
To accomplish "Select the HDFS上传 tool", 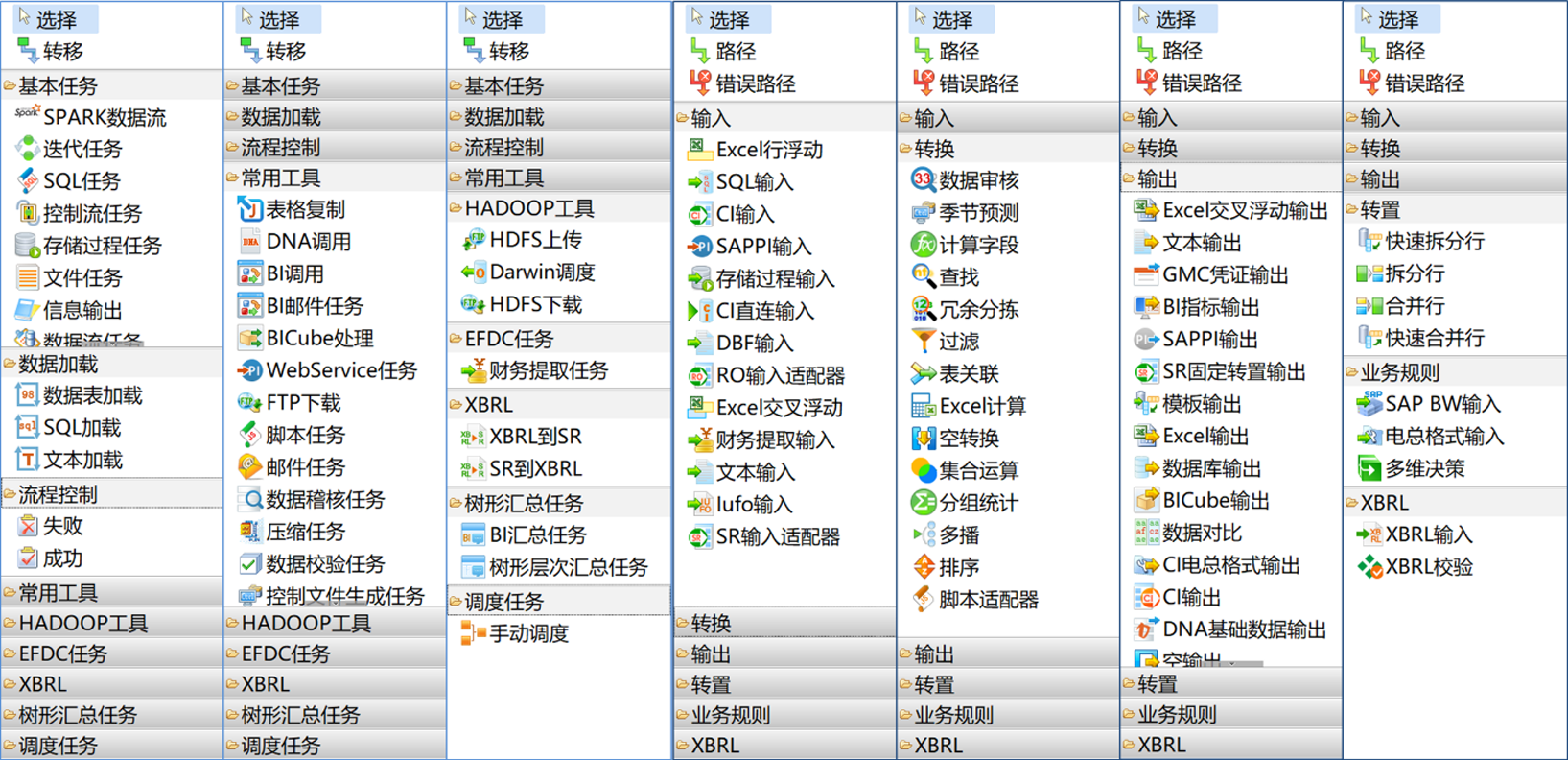I will (474, 240).
